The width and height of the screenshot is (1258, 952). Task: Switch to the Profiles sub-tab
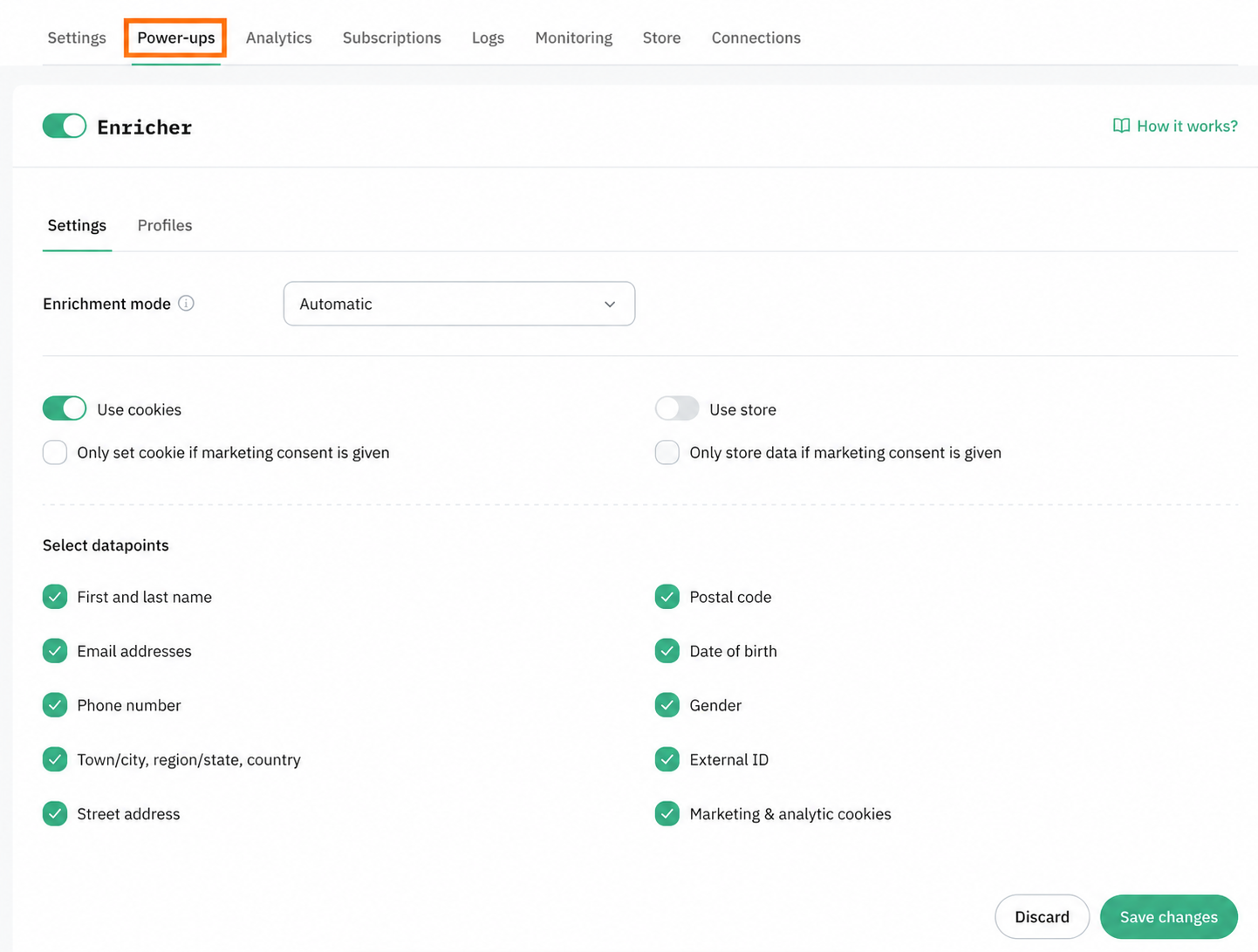pos(165,225)
